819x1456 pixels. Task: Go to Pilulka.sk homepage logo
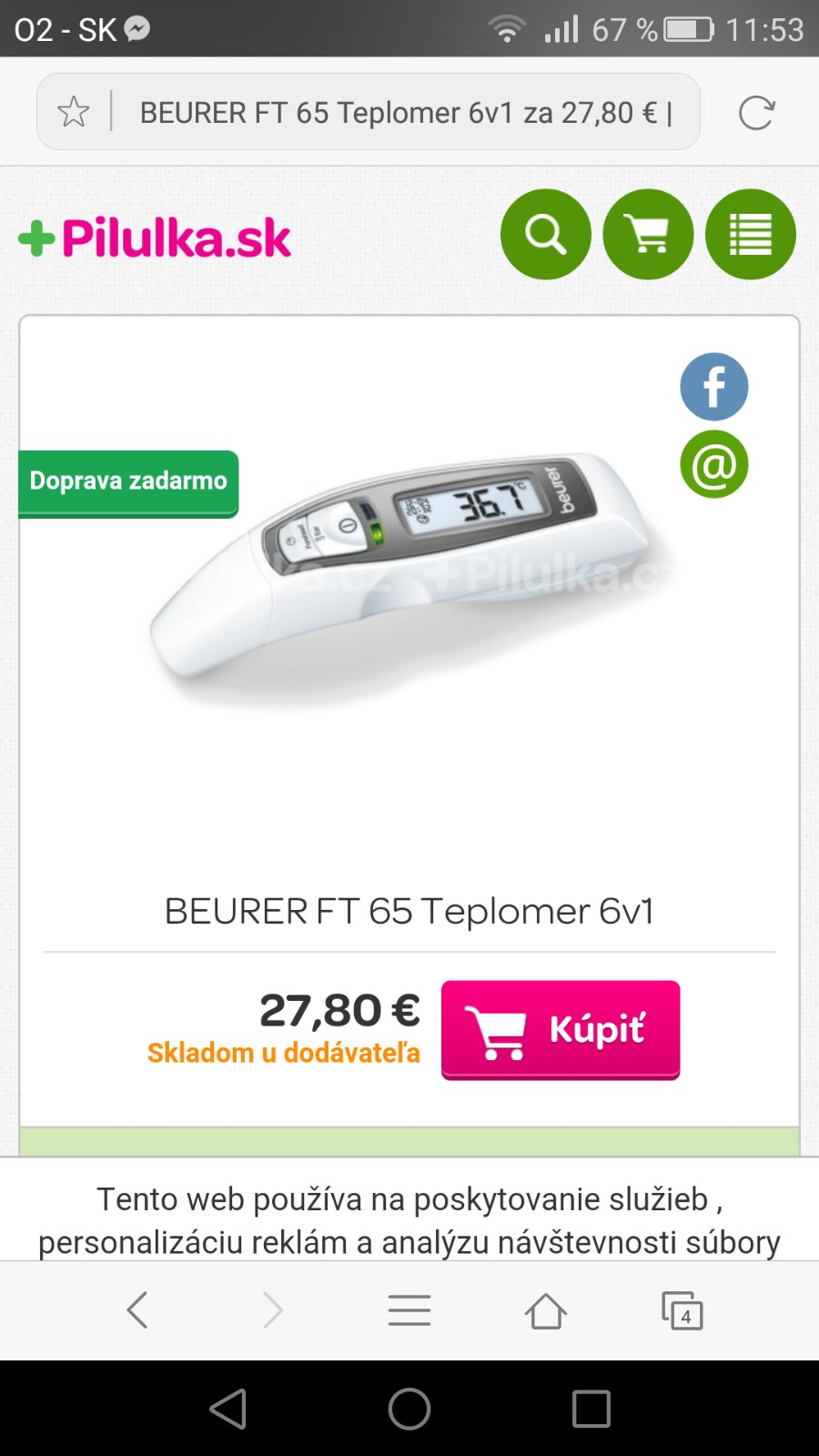(155, 238)
